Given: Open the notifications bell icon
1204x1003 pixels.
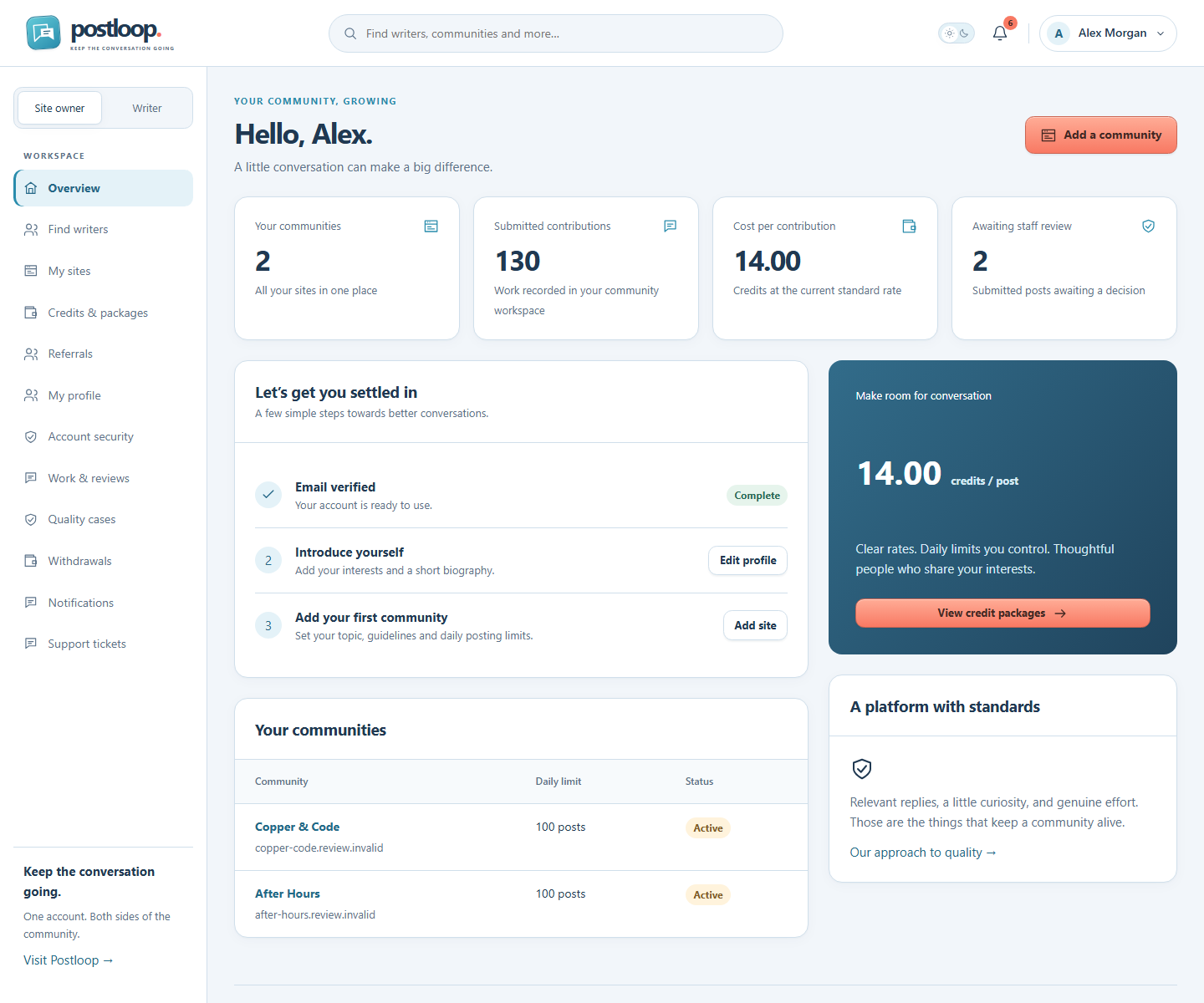Looking at the screenshot, I should (x=1000, y=33).
